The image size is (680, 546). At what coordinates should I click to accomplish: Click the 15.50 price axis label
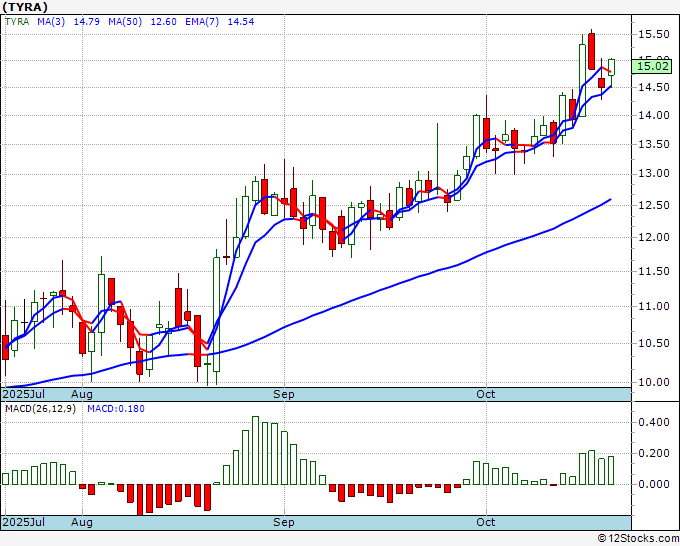(654, 34)
